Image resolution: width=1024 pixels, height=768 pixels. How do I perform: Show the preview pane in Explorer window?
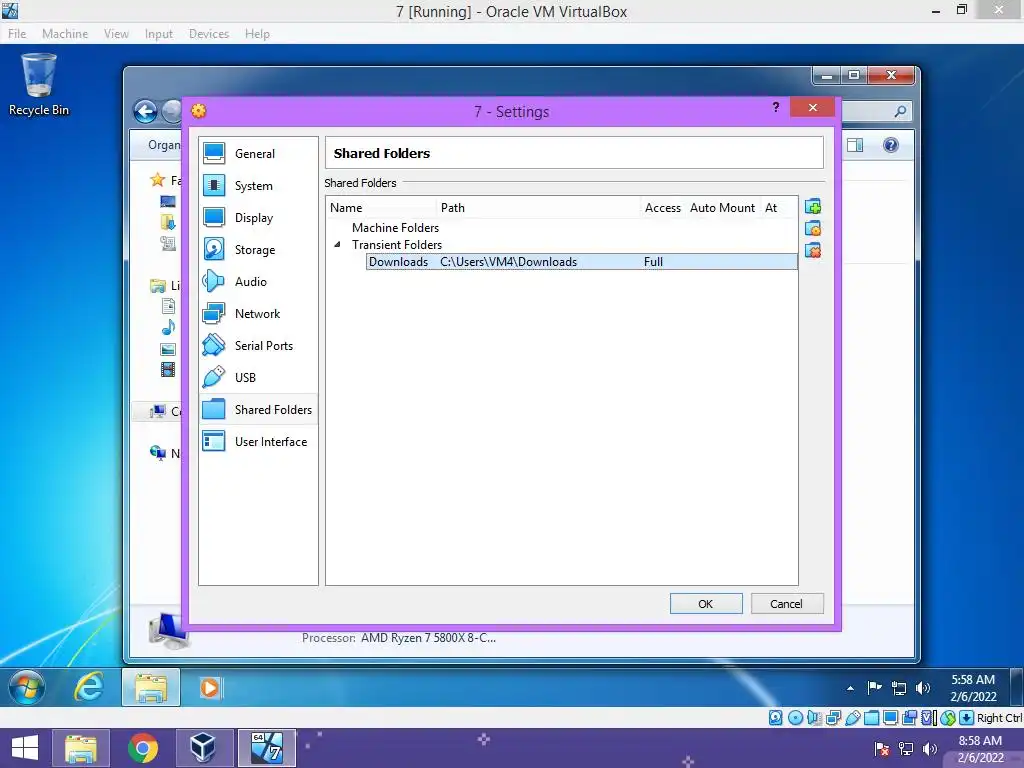pyautogui.click(x=855, y=145)
